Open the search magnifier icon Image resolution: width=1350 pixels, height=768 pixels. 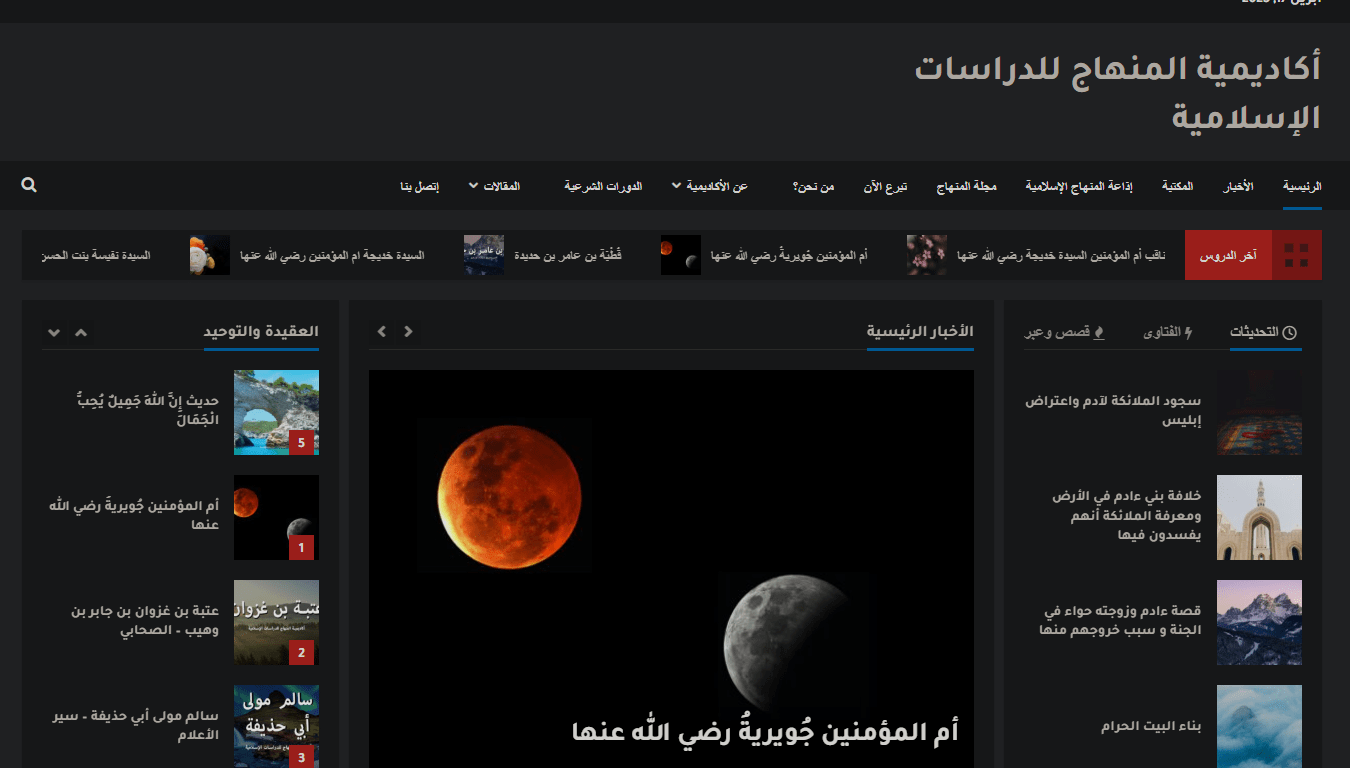pyautogui.click(x=29, y=185)
